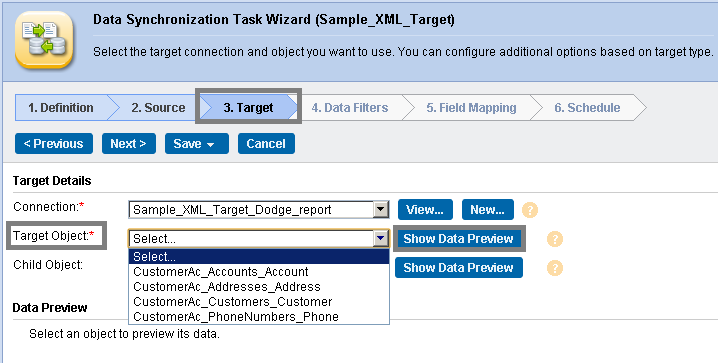Create a New connection
Screen dimensions: 718x363
[x=488, y=210]
